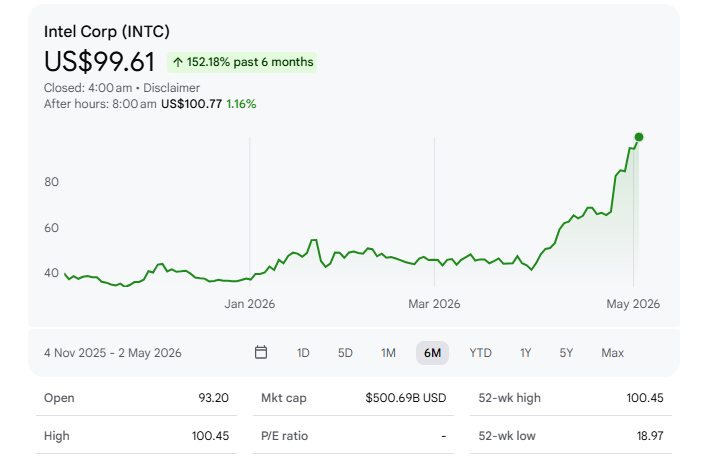Switch to the 5D time range
708x463 pixels.
tap(345, 353)
